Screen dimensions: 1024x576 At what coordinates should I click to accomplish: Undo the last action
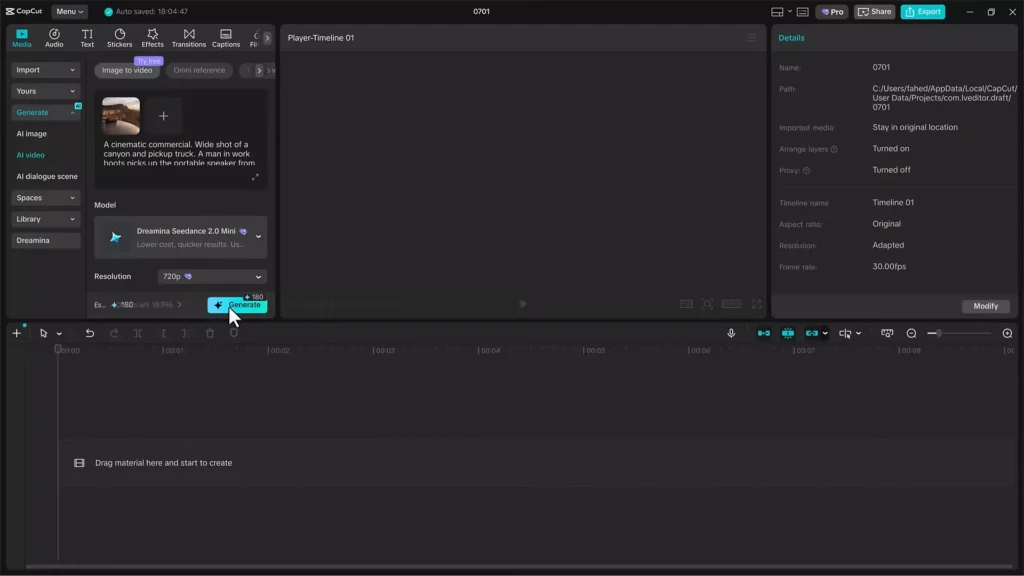coord(89,334)
